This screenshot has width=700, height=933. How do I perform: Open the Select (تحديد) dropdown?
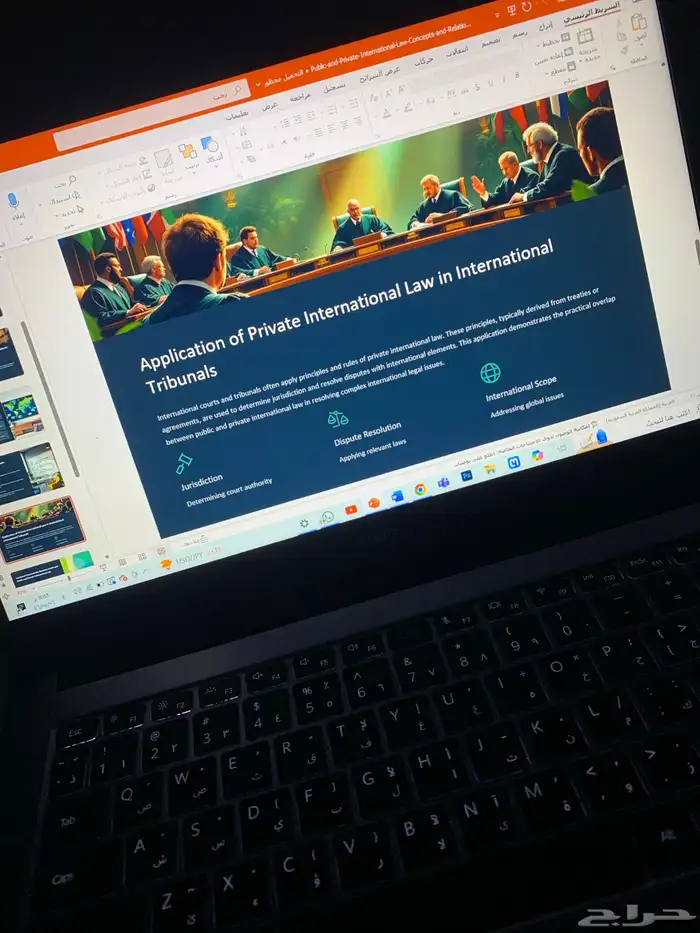72,211
